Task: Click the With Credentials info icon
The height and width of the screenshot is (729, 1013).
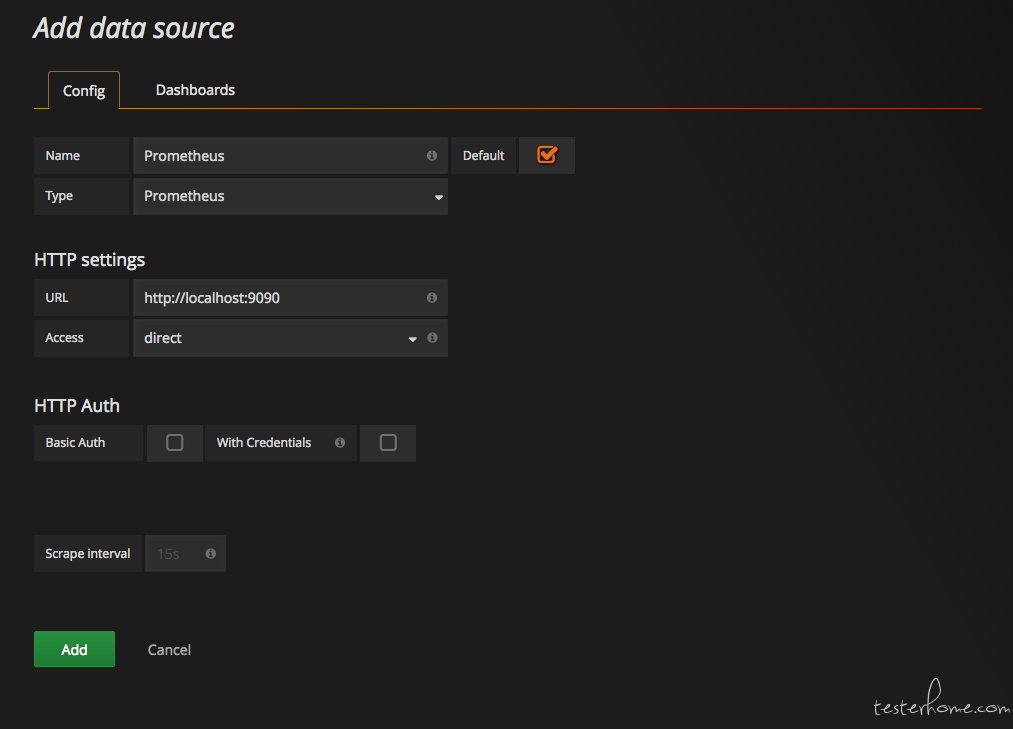Action: [340, 443]
